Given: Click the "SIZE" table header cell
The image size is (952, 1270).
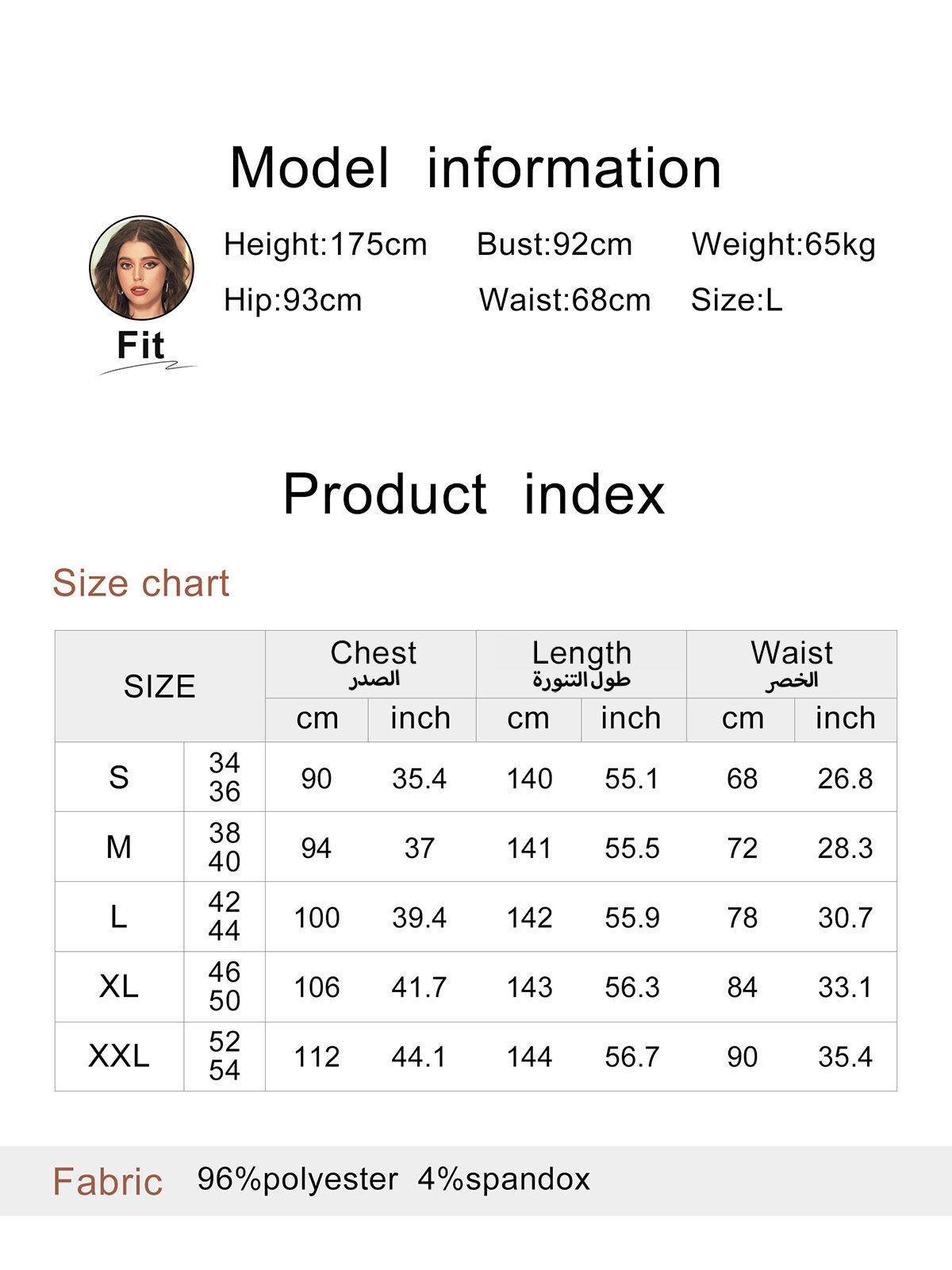Looking at the screenshot, I should point(159,687).
